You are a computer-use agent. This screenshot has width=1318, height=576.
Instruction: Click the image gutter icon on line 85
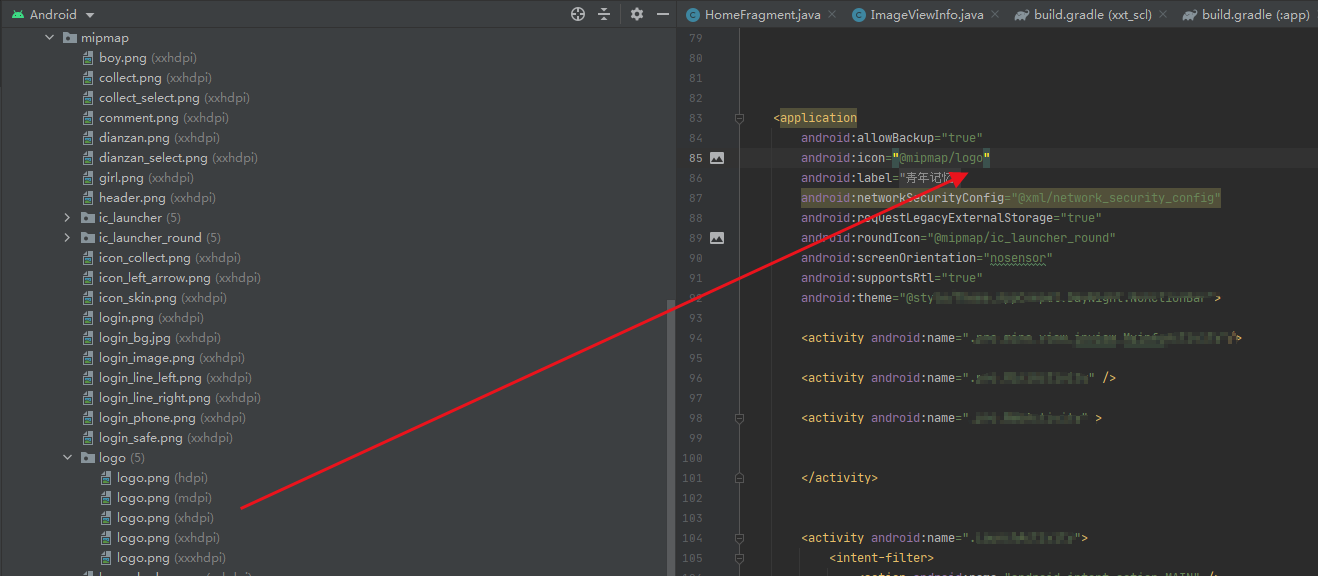717,158
